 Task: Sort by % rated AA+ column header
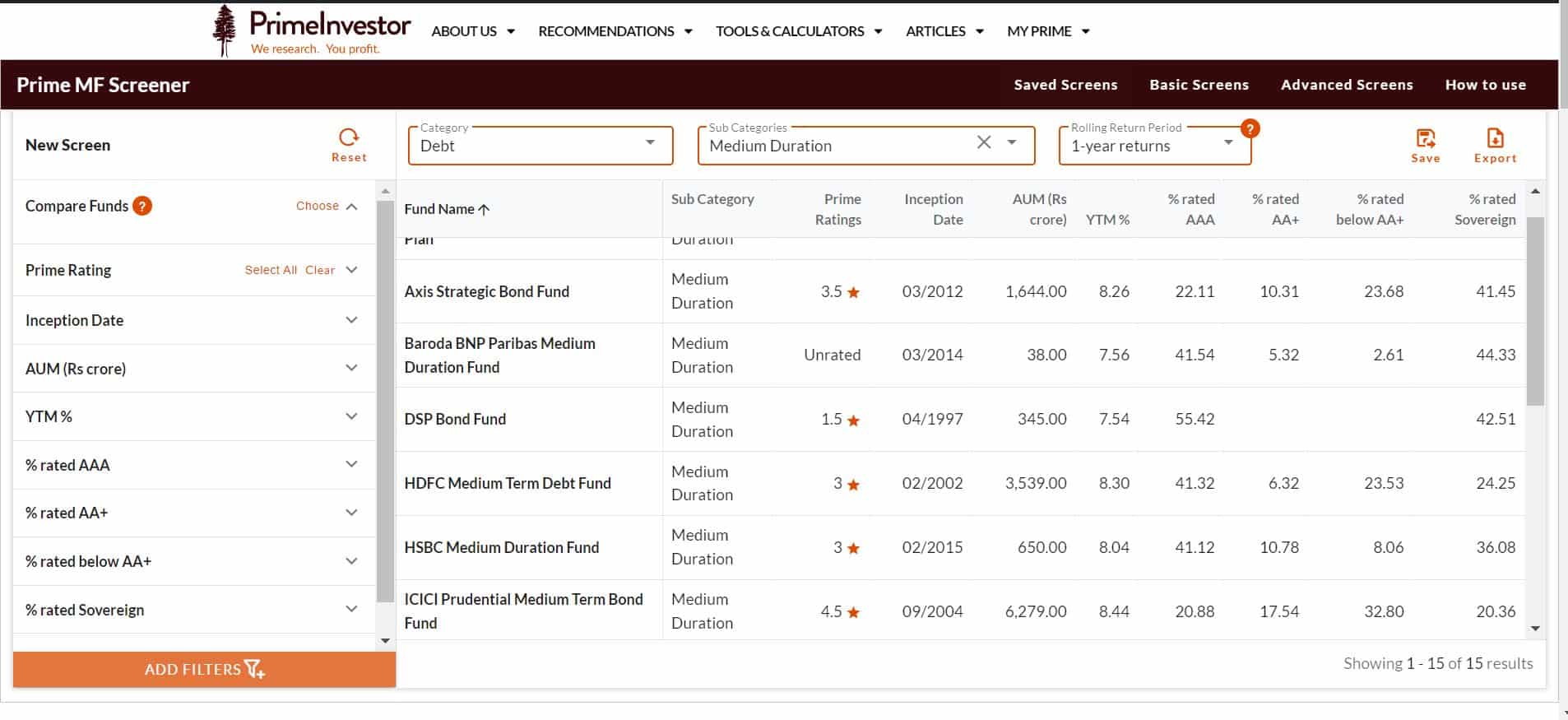(x=1275, y=209)
